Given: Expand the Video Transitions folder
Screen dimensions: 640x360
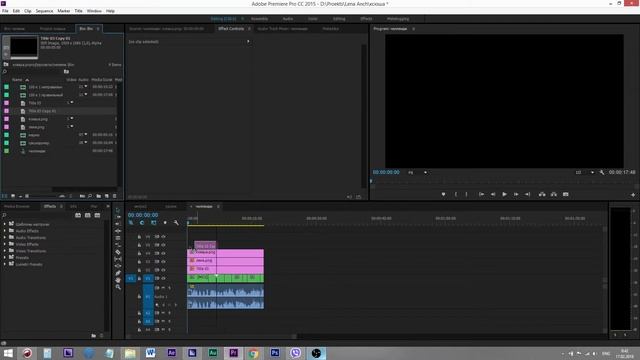Looking at the screenshot, I should (x=4, y=251).
